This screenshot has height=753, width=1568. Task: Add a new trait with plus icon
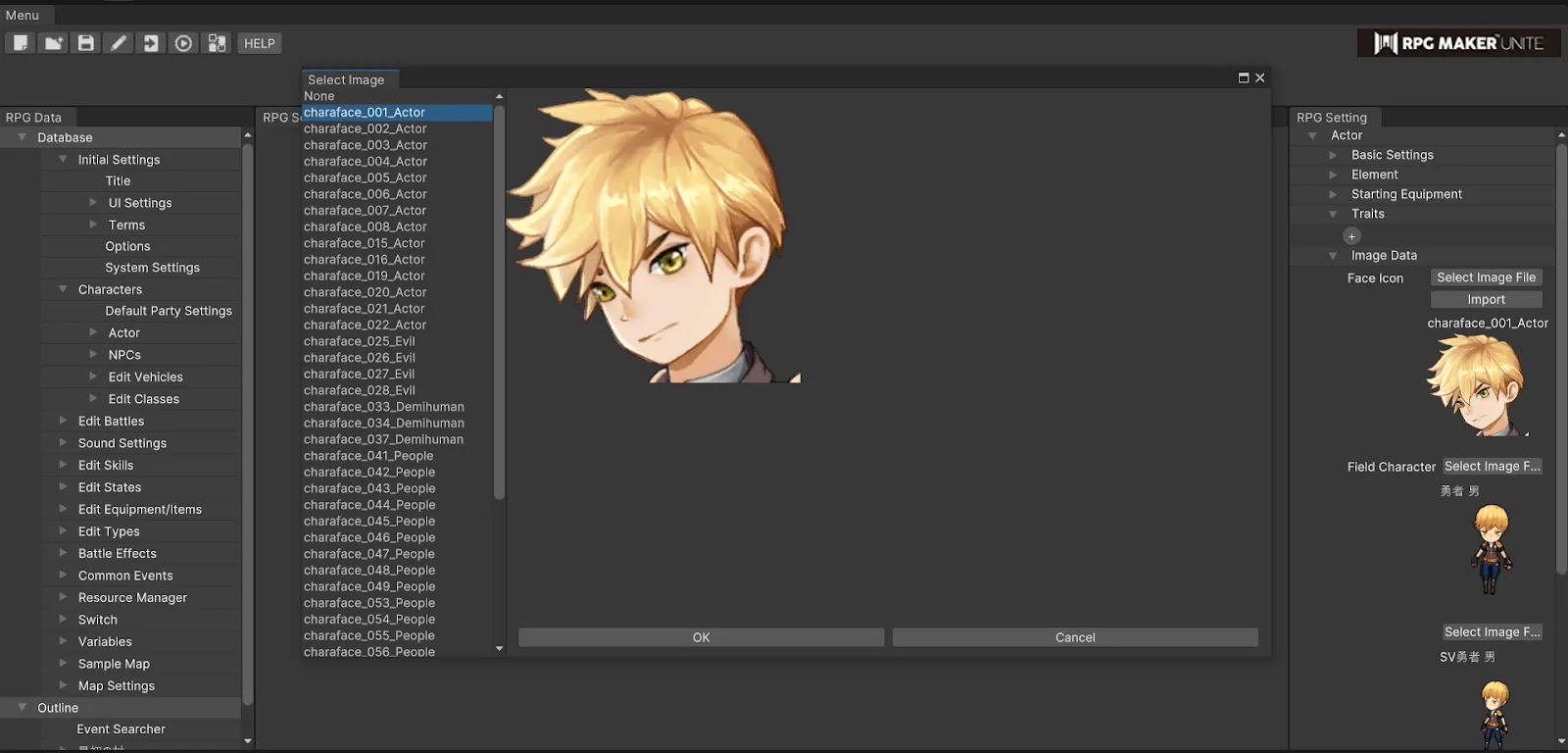click(1351, 236)
